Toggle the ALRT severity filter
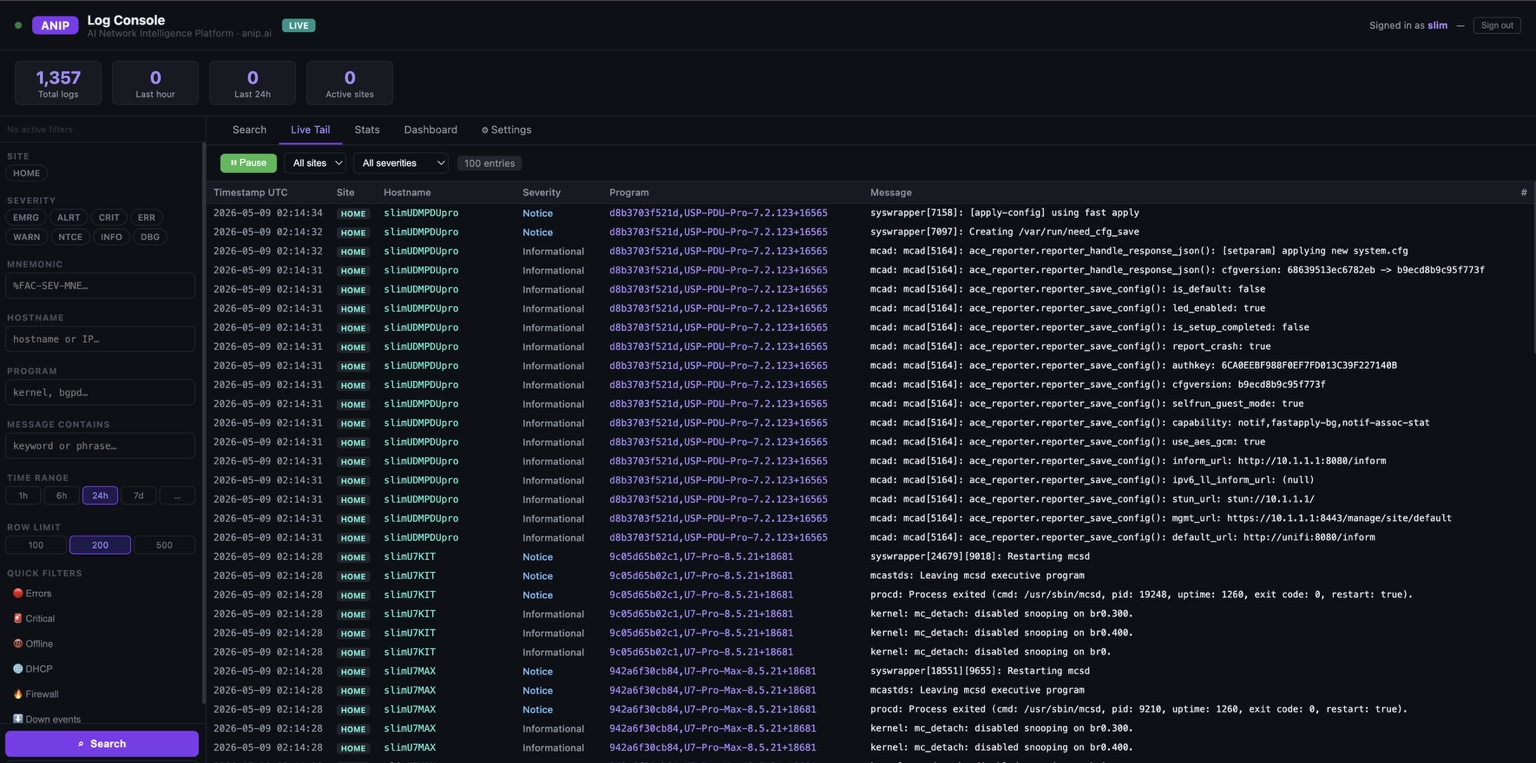The width and height of the screenshot is (1536, 763). click(x=68, y=217)
